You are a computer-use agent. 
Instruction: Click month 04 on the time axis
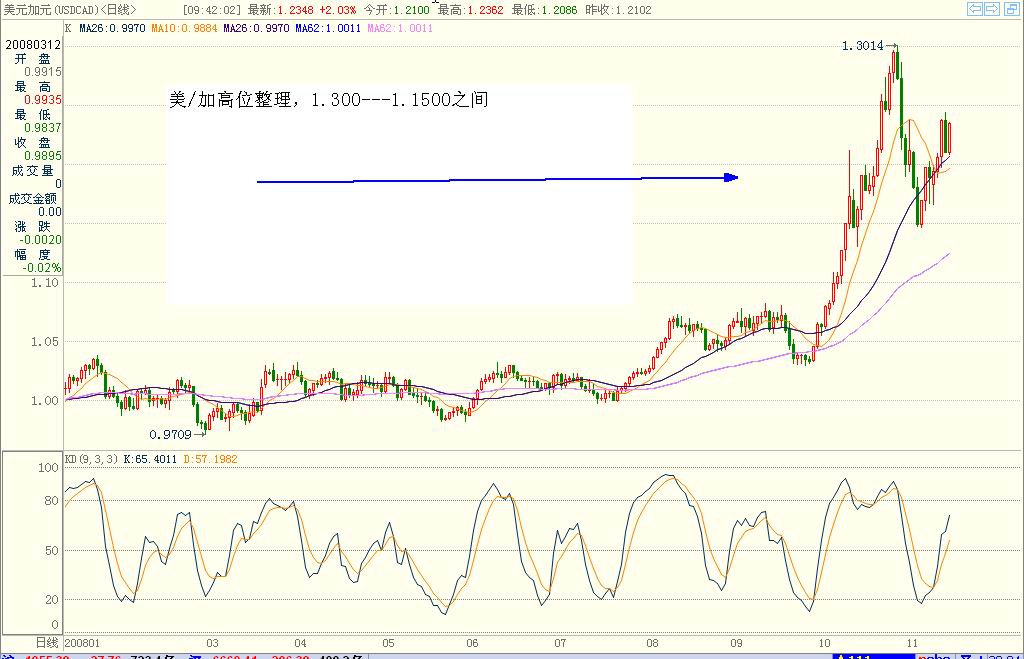pyautogui.click(x=300, y=643)
